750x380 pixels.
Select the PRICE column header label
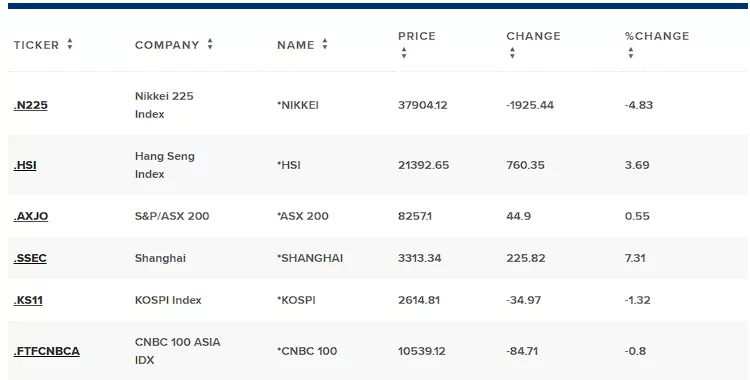(417, 36)
